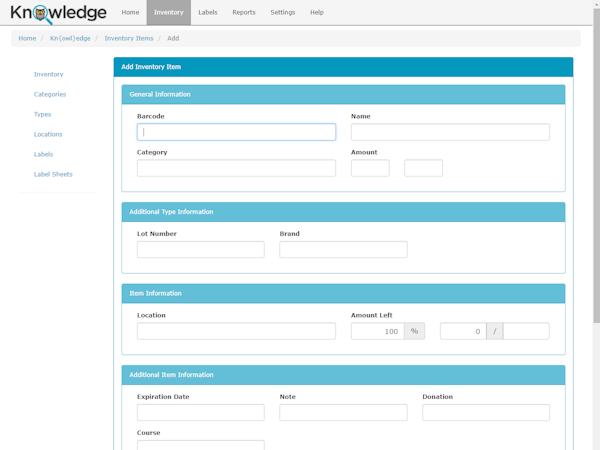Click the Additional Type Information header

pos(344,212)
